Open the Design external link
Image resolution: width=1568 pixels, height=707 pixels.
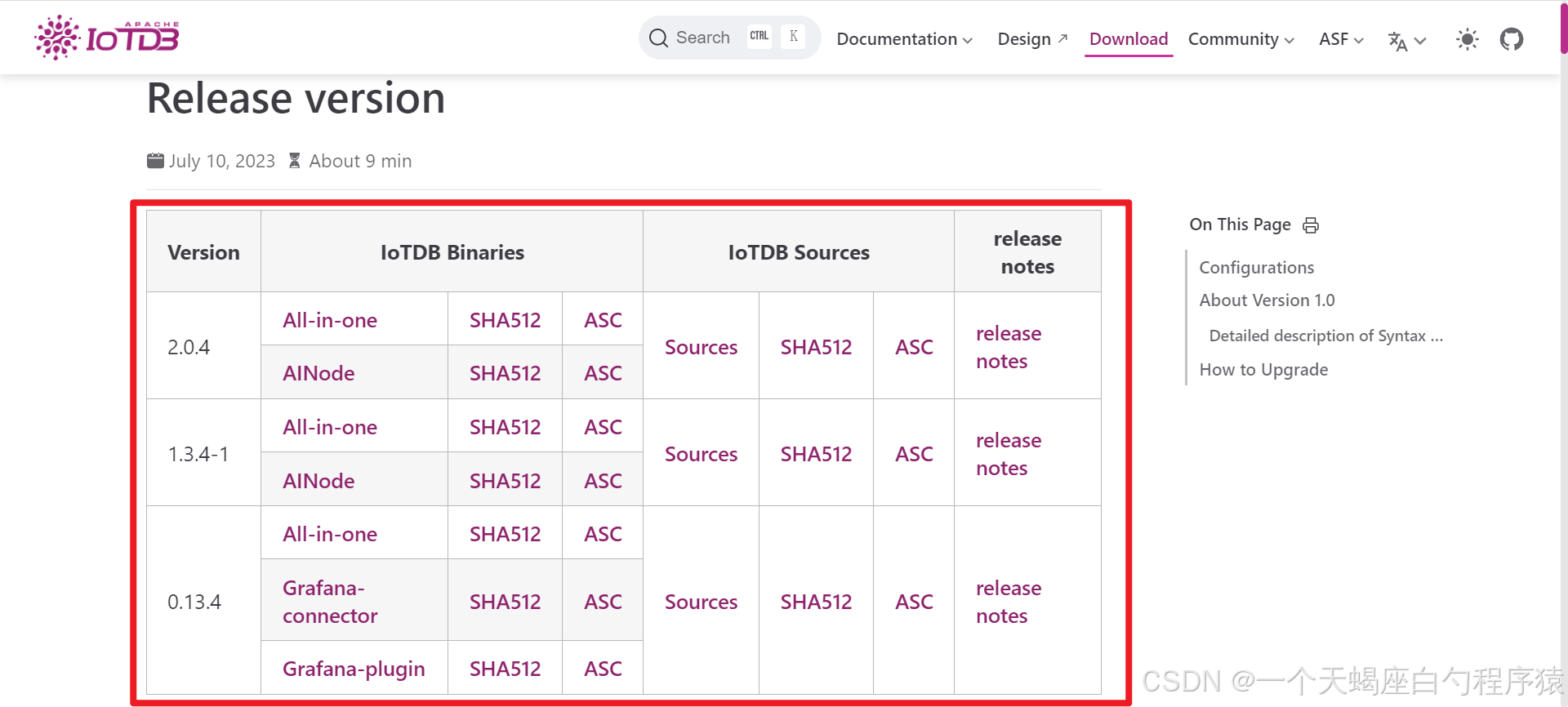click(x=1032, y=39)
